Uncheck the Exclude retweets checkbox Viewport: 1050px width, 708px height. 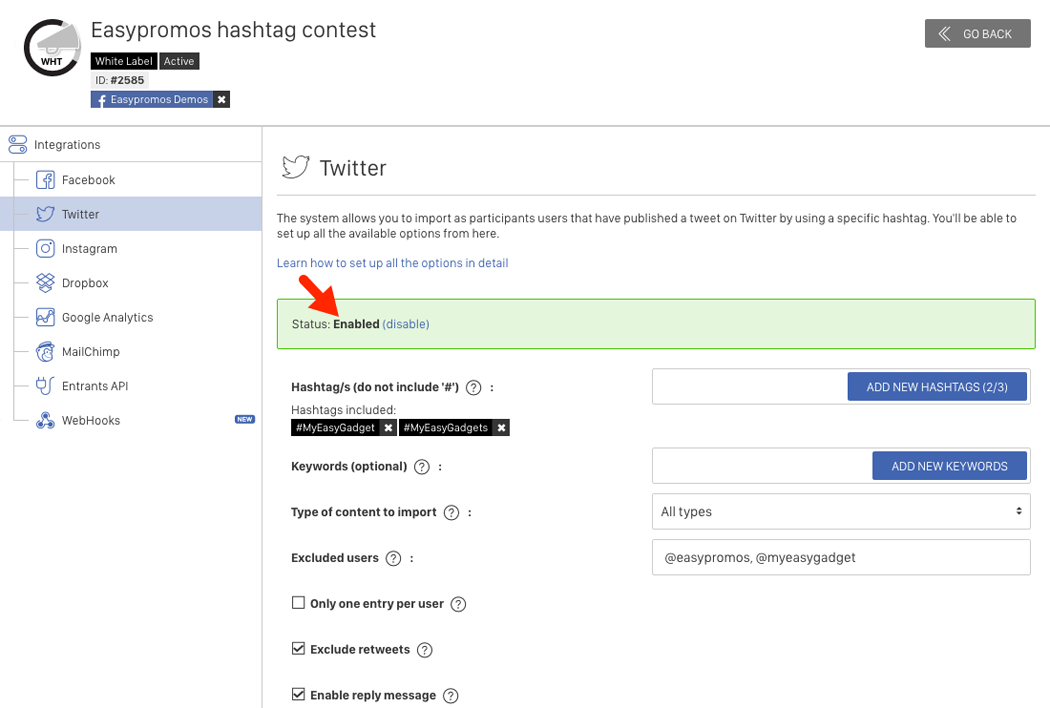click(x=299, y=648)
